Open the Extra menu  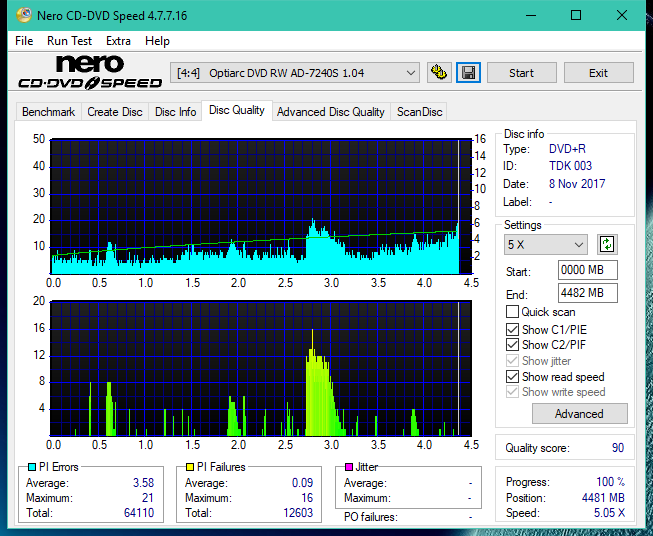(x=118, y=41)
